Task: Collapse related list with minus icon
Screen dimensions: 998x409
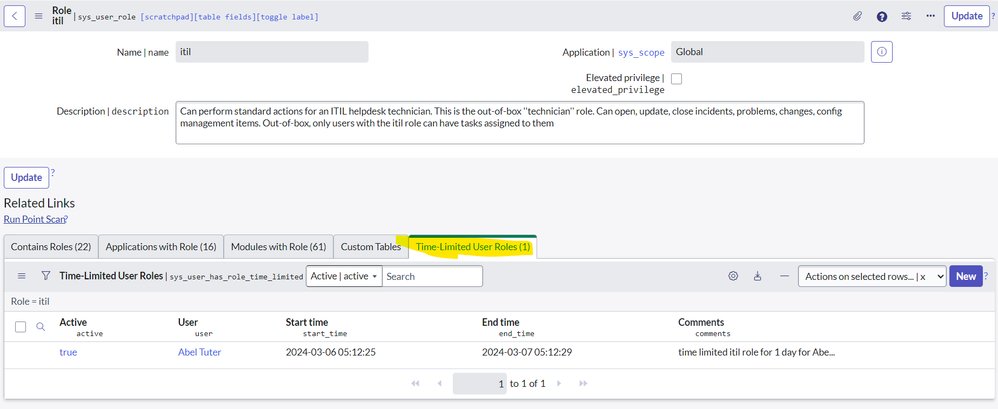Action: coord(784,276)
